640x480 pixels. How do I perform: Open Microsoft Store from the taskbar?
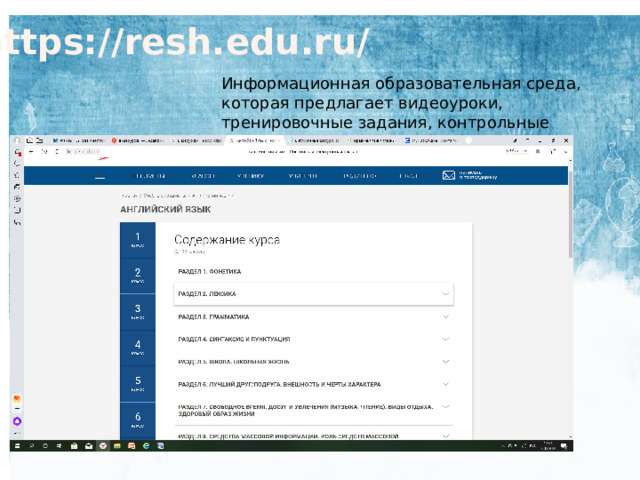click(74, 446)
